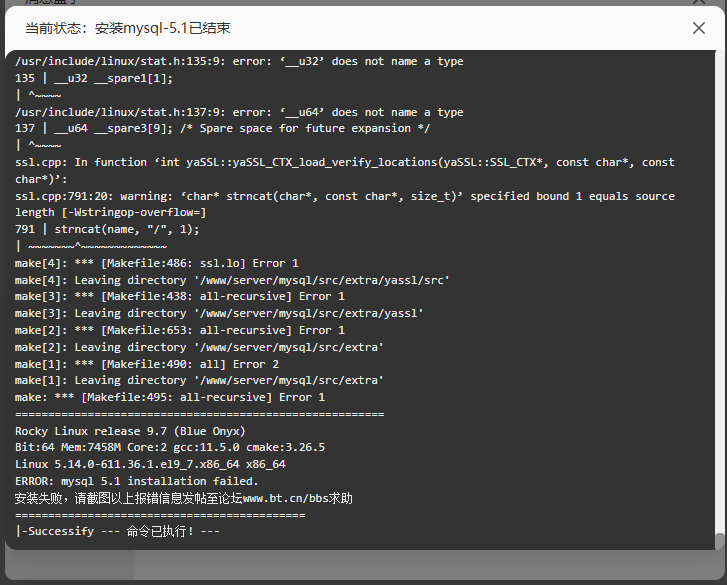
Task: Click the log panel scrollbar thumb
Action: (x=719, y=540)
